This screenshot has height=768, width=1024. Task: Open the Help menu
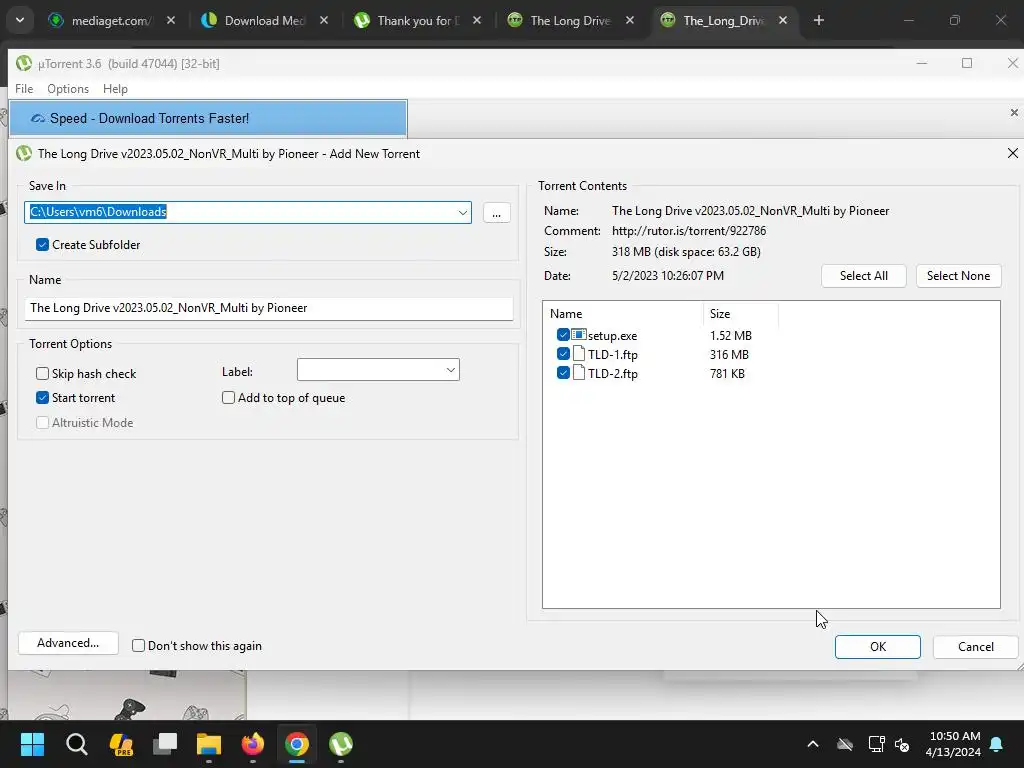[116, 89]
